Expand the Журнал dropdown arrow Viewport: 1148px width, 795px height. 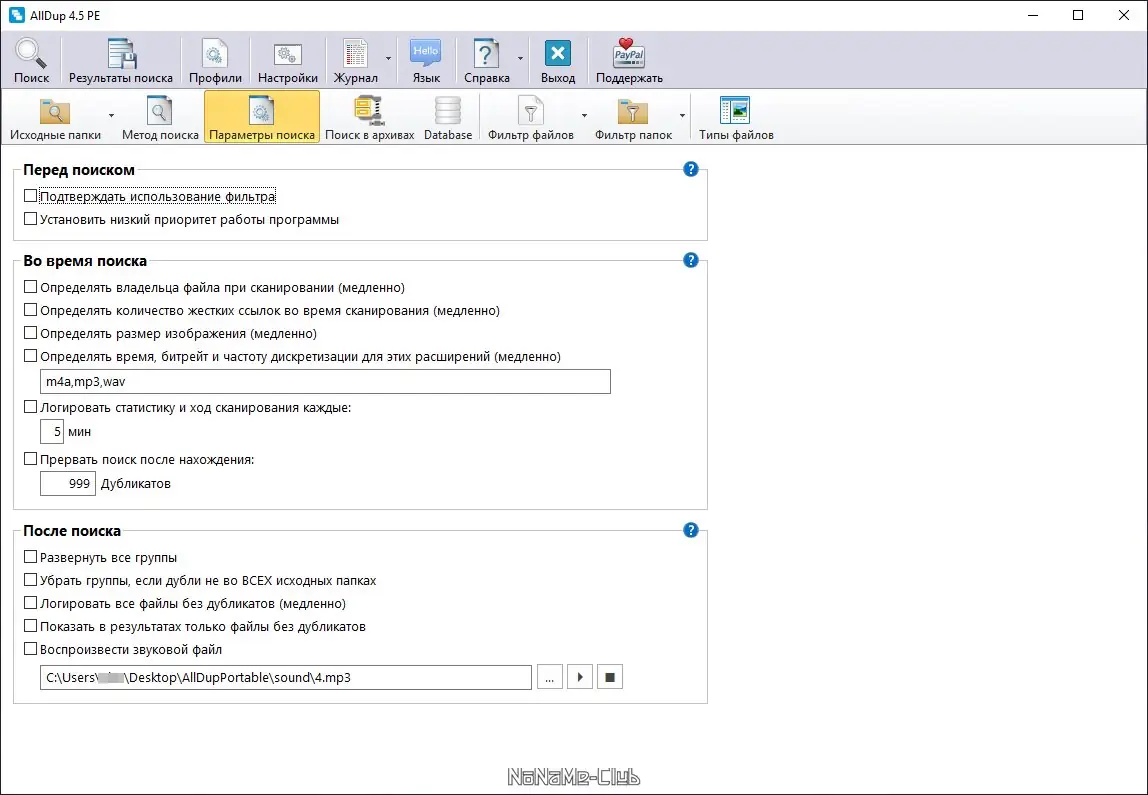pyautogui.click(x=389, y=59)
